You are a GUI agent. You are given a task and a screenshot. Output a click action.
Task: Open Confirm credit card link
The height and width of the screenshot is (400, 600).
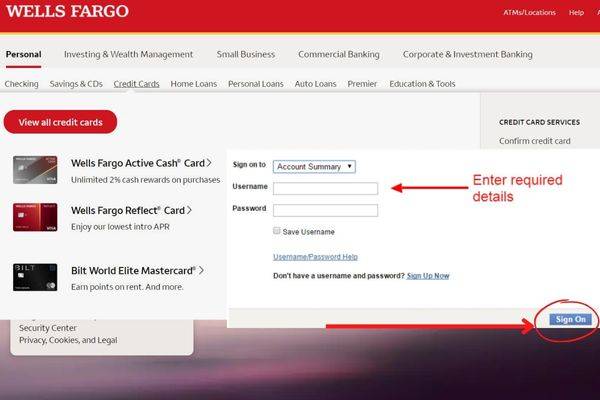point(535,141)
